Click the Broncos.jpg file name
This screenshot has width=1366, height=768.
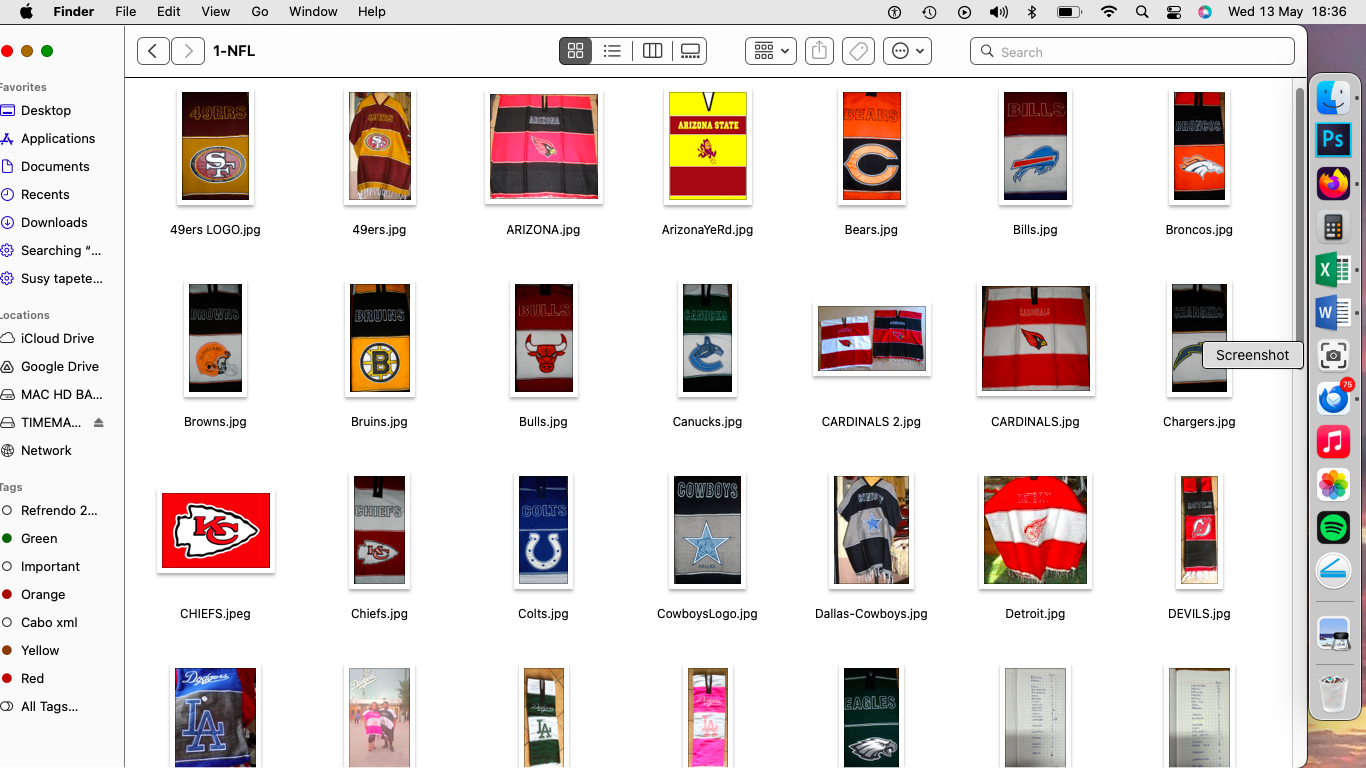1199,230
